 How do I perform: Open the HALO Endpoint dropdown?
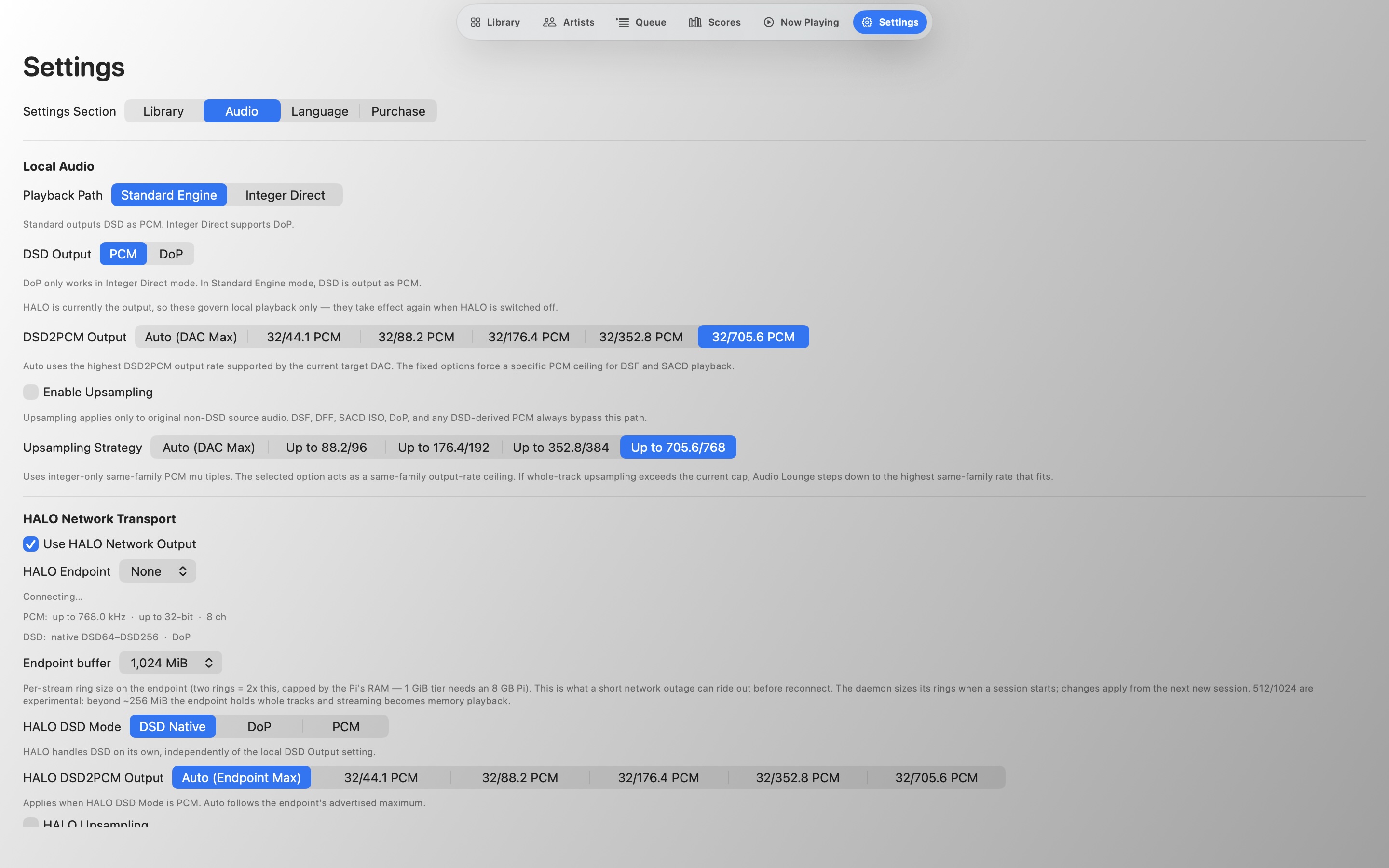[x=157, y=571]
